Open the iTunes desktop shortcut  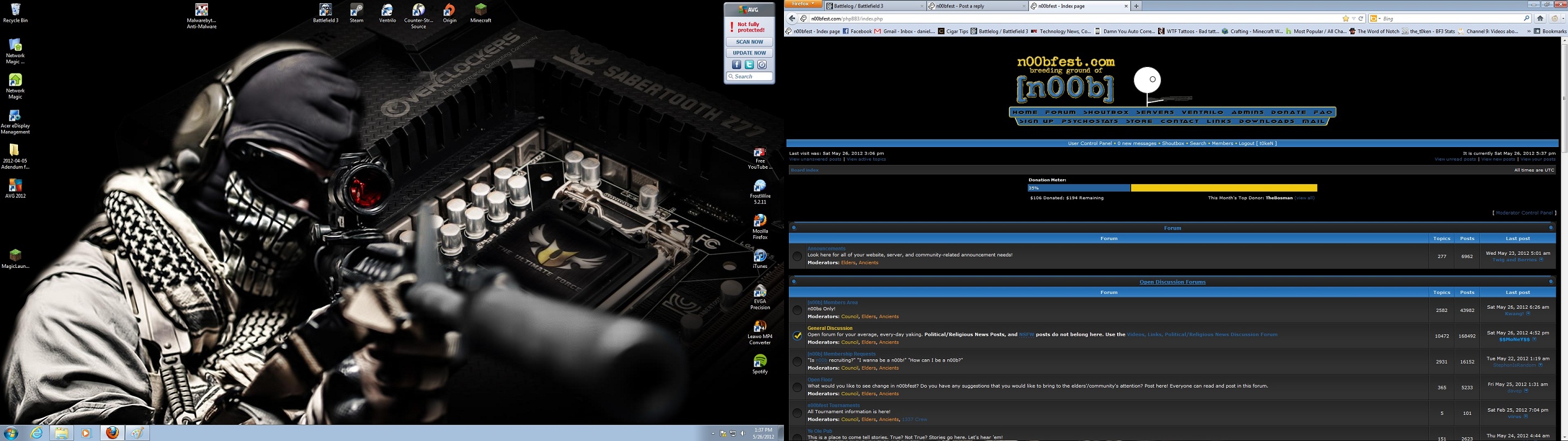pyautogui.click(x=759, y=259)
